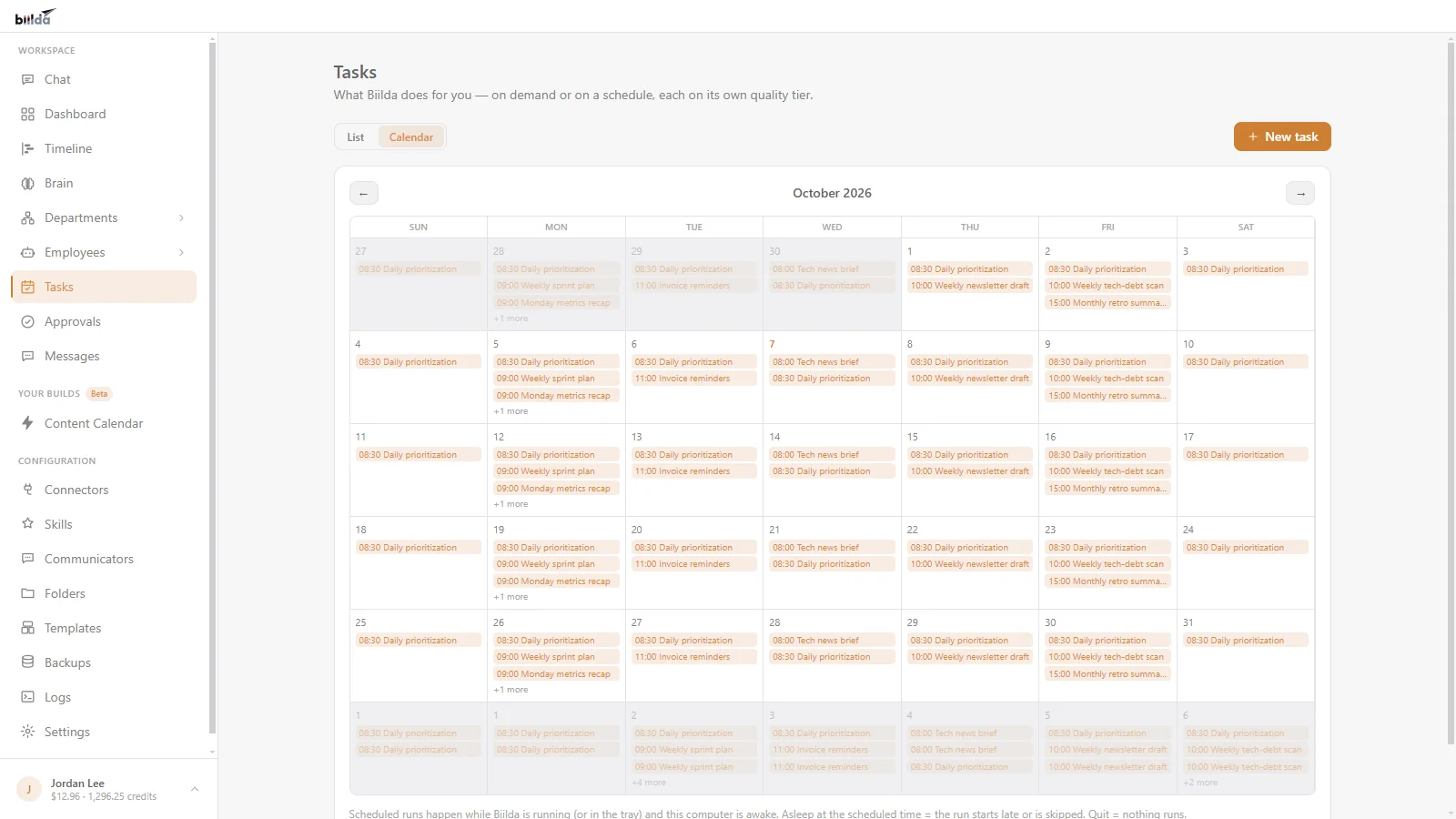Open the Backups database icon
This screenshot has width=1456, height=819.
(x=27, y=662)
